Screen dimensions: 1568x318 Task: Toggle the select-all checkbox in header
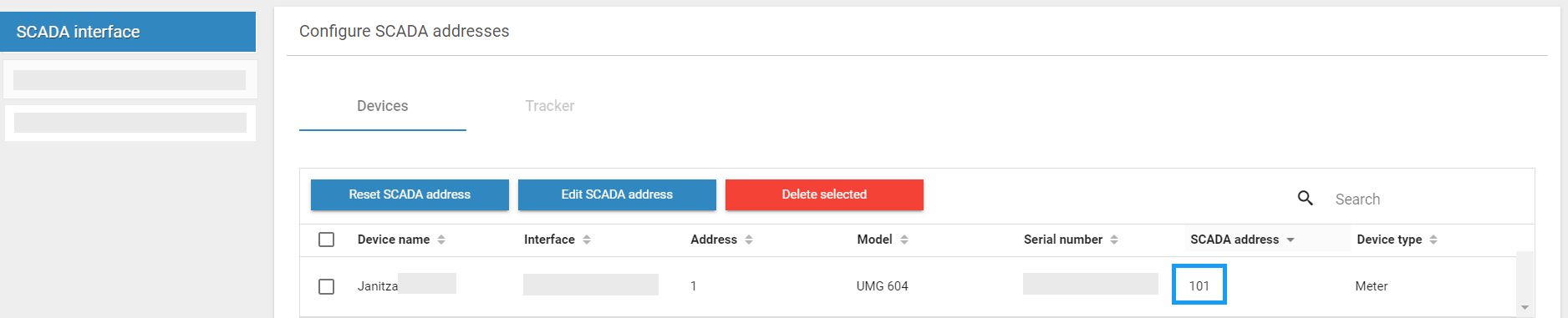click(327, 240)
